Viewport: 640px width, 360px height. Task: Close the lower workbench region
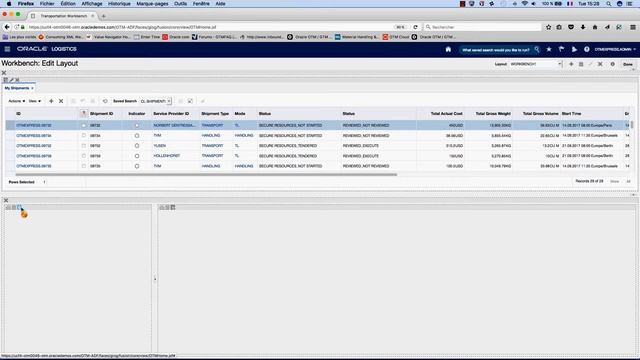click(6, 200)
